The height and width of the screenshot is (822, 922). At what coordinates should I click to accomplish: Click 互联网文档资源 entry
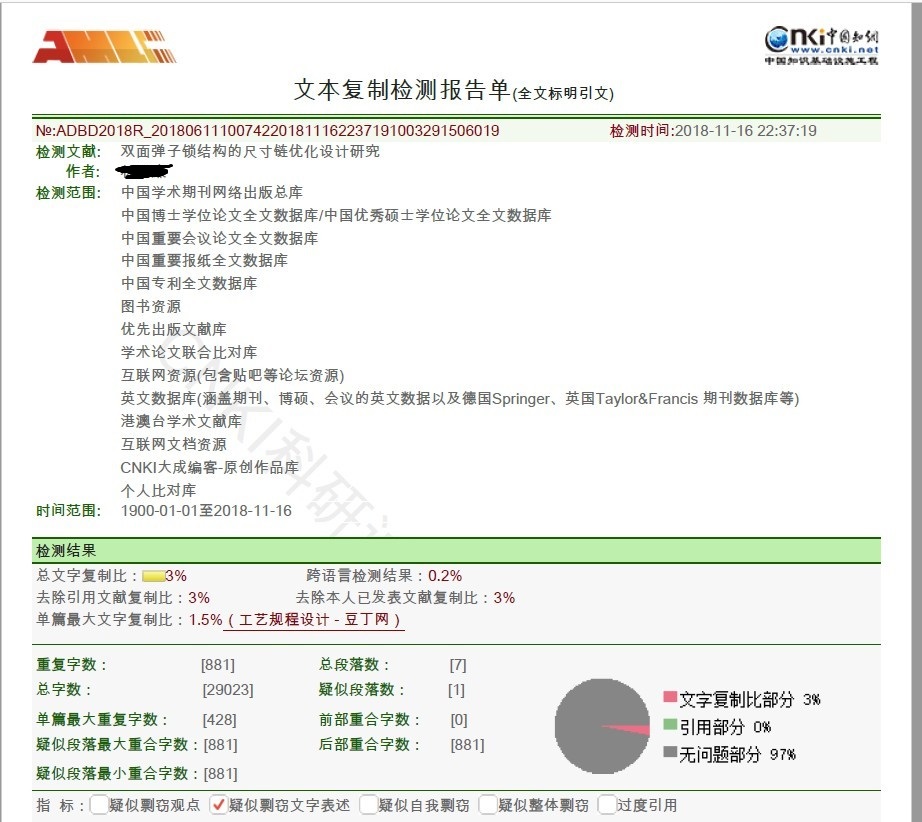(x=173, y=445)
